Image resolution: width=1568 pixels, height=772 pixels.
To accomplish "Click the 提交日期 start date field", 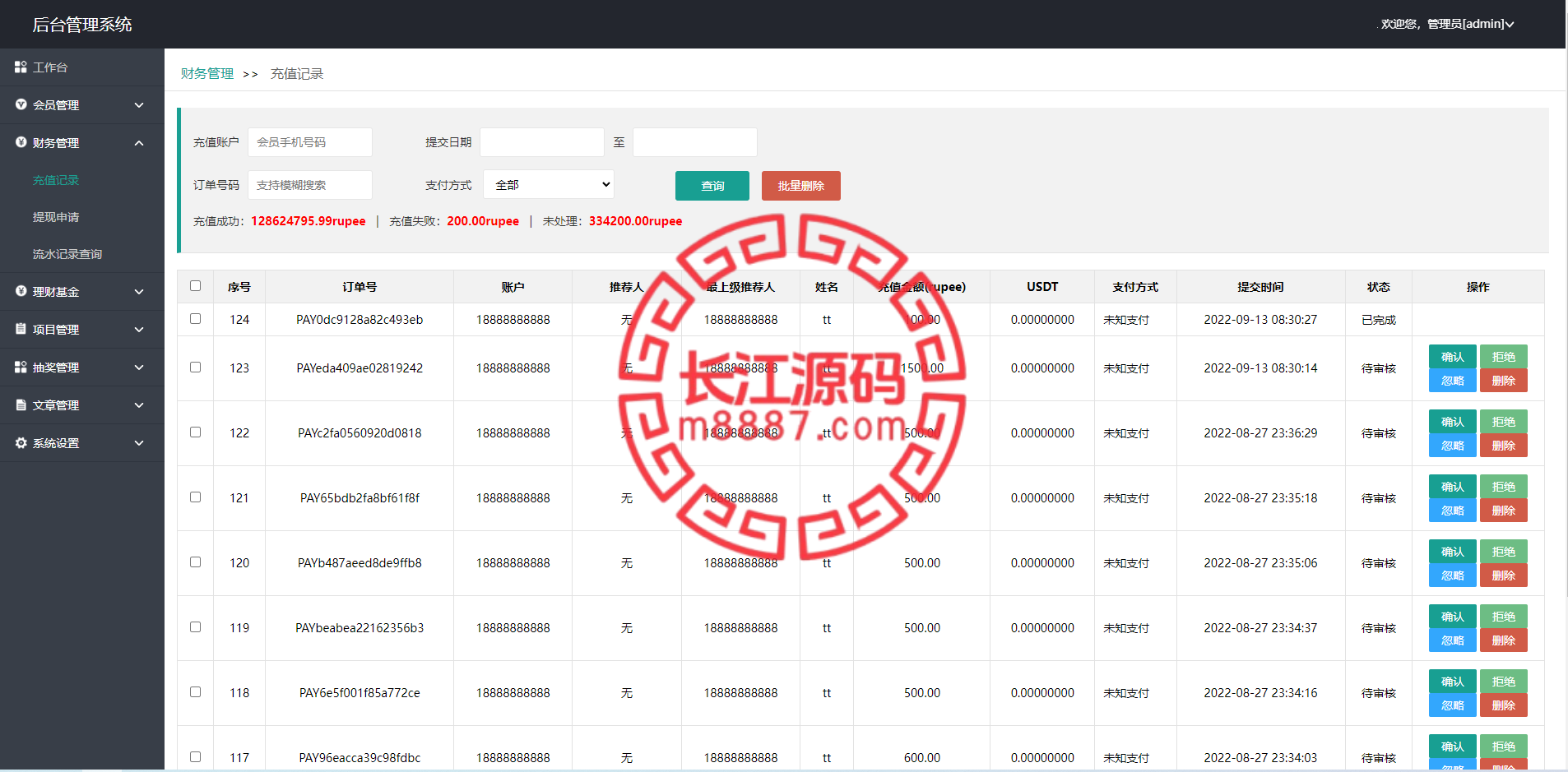I will [542, 142].
